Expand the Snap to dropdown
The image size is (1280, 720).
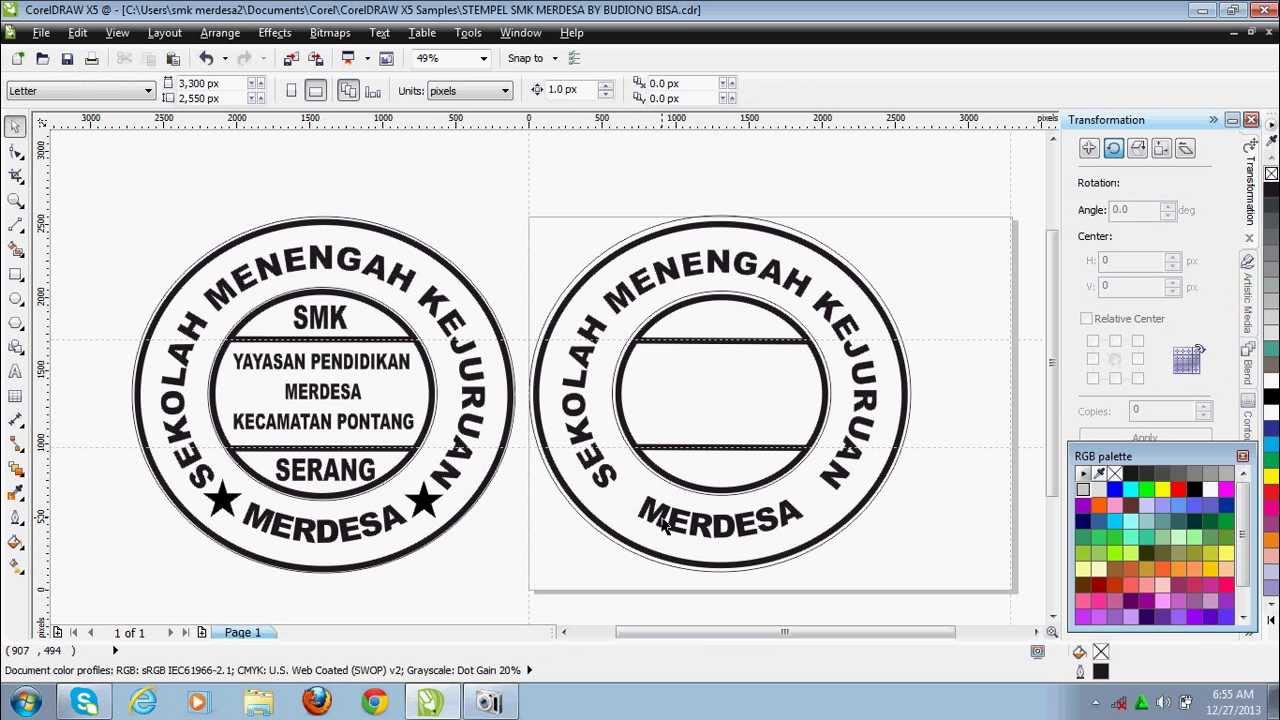pos(555,58)
